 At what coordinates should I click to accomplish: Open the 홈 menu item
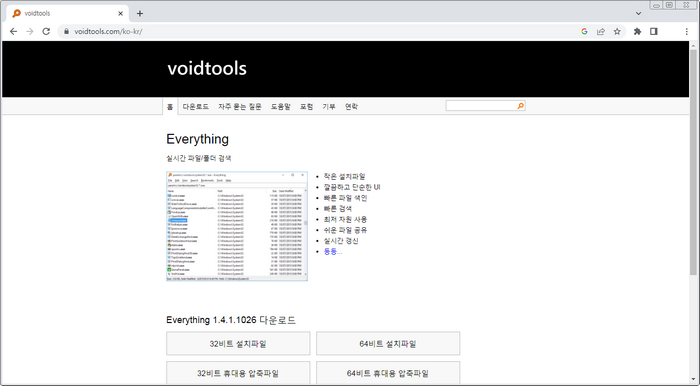click(x=170, y=107)
